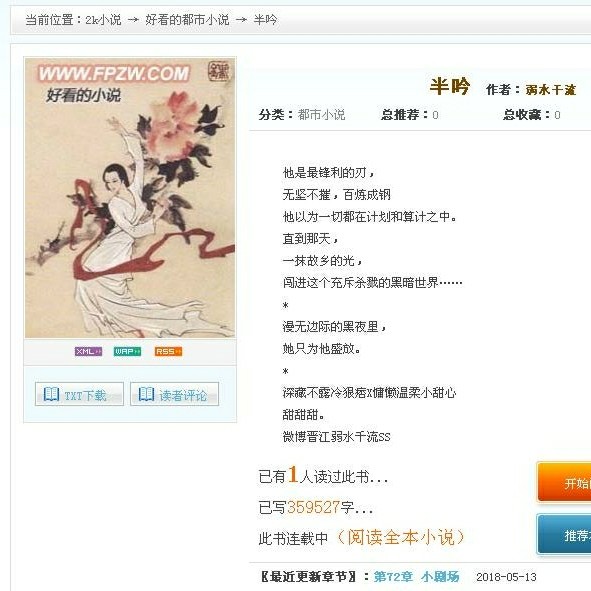Screen dimensions: 591x591
Task: Open the 半吟 book cover image
Action: click(130, 198)
